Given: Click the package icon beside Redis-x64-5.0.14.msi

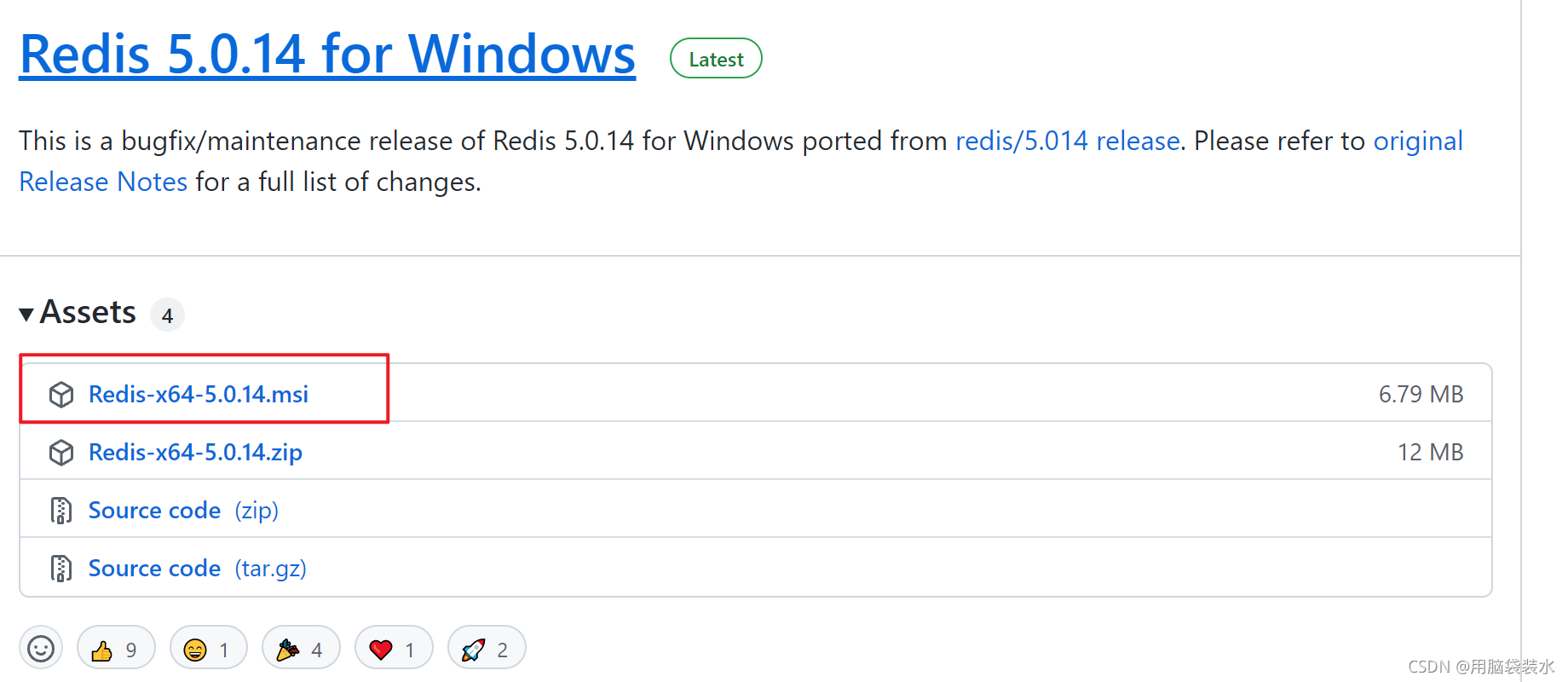Looking at the screenshot, I should 61,395.
